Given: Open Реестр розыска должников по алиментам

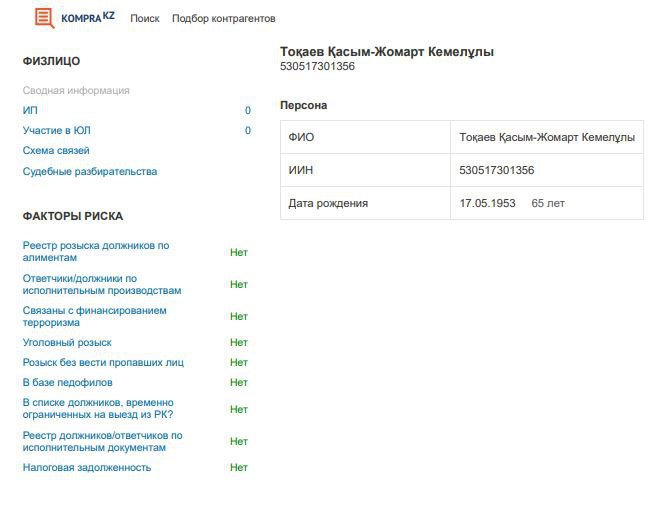Looking at the screenshot, I should [96, 251].
